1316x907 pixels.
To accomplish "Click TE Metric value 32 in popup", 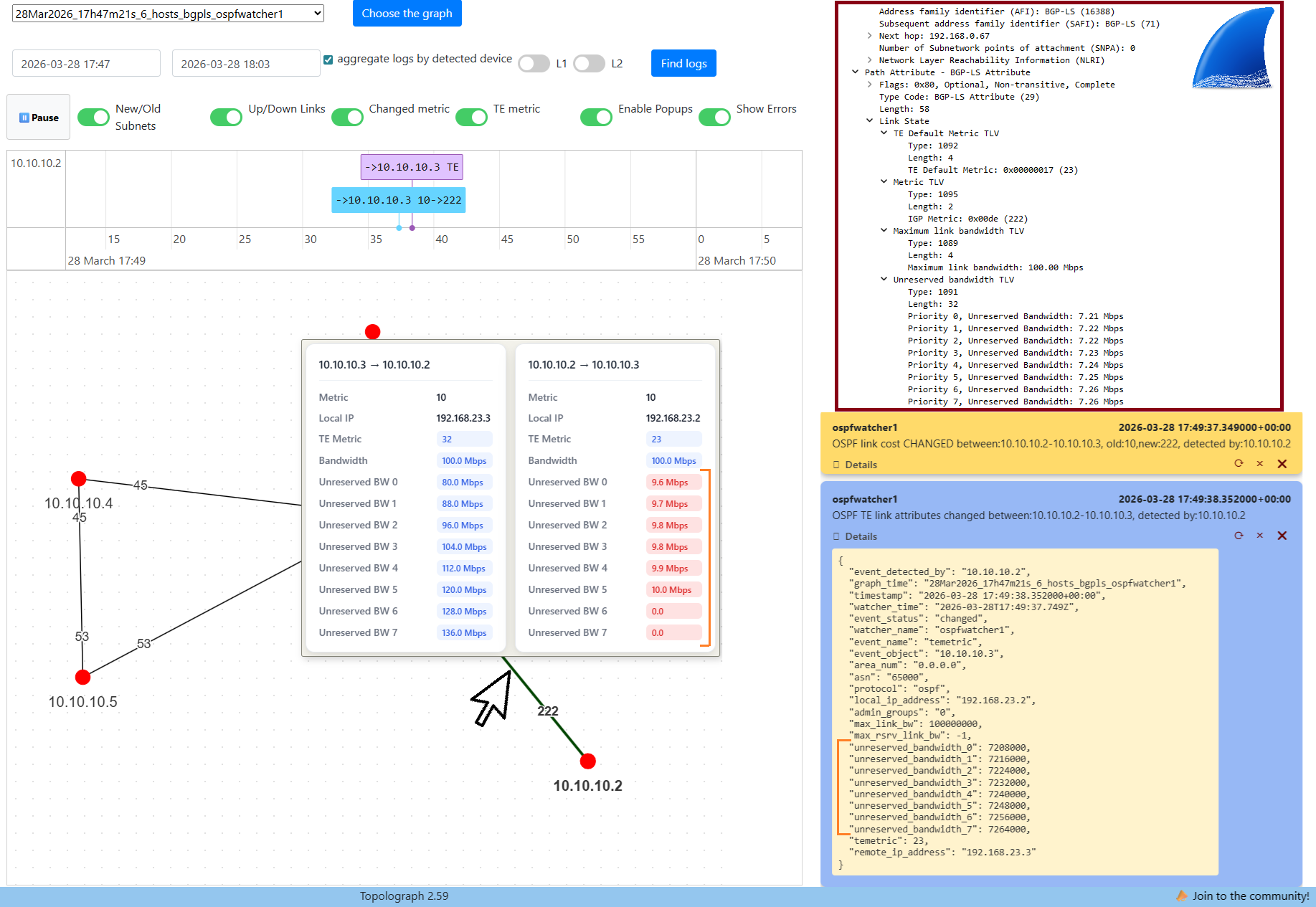I will pos(464,440).
